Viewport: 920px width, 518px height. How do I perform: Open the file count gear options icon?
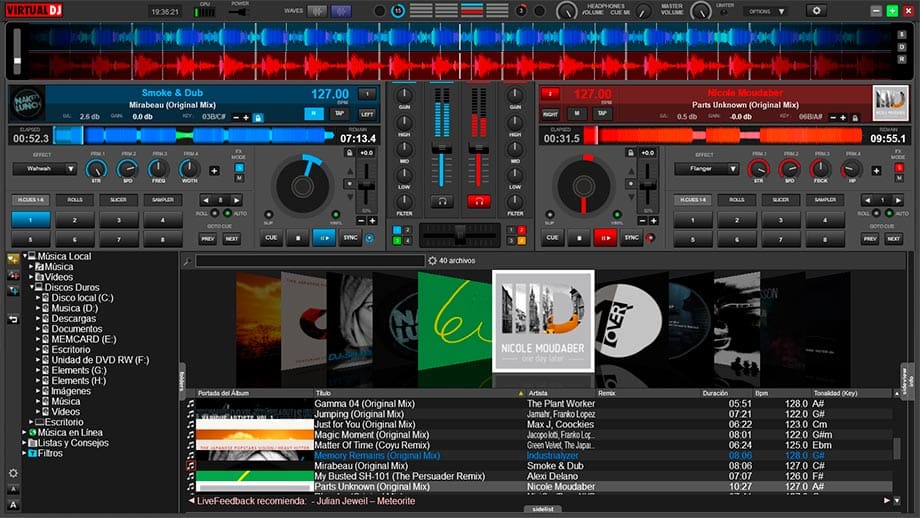[432, 260]
